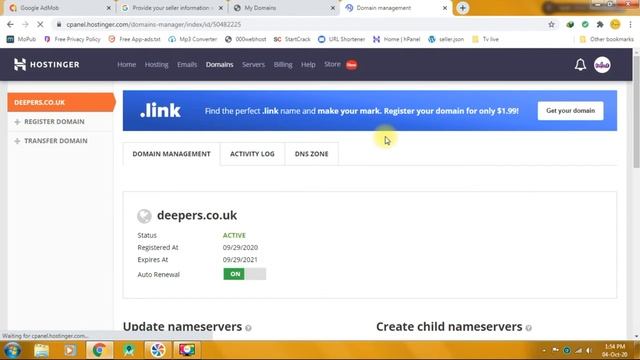
Task: Open Windows Start button
Action: click(x=12, y=350)
